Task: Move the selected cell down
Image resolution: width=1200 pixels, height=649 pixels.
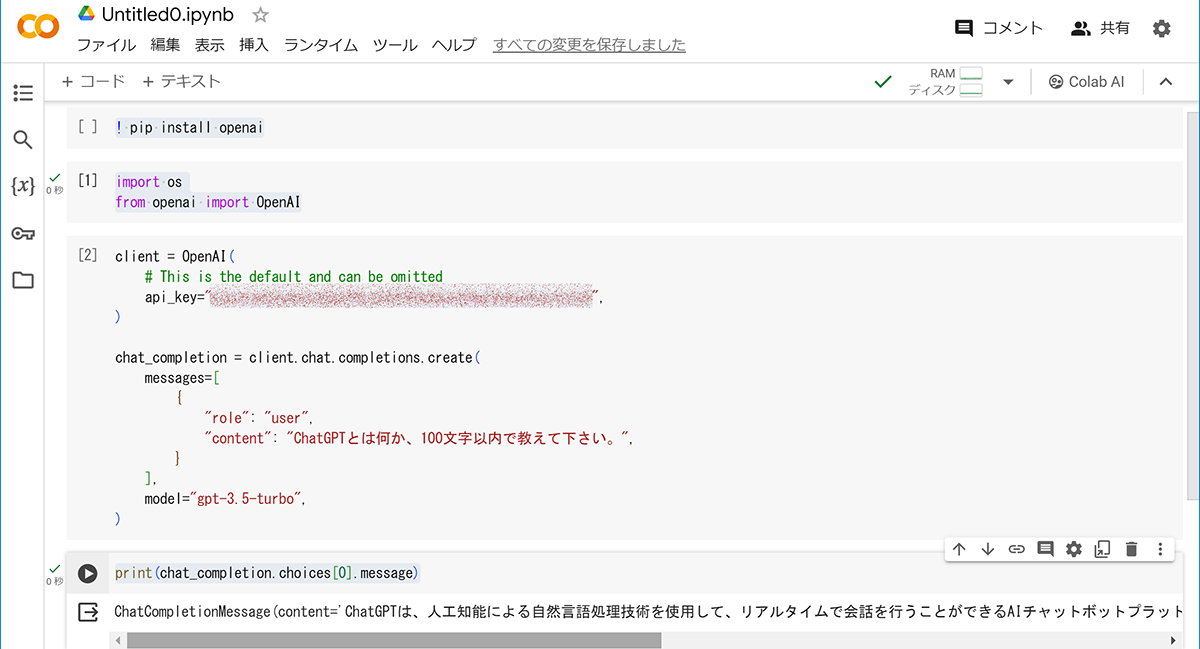Action: 987,549
